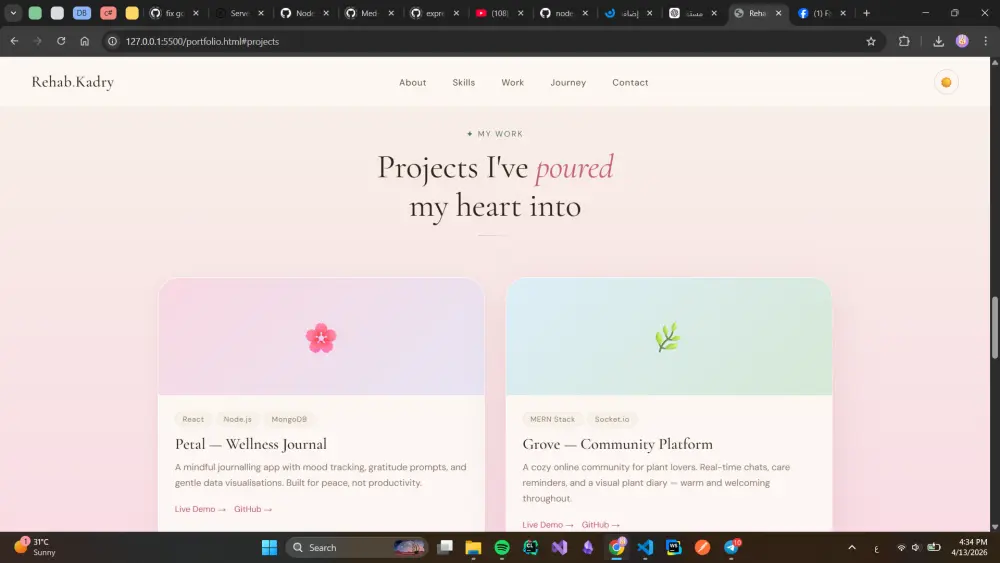The image size is (1000, 563).
Task: Open the Wi-Fi network tray icon
Action: (901, 548)
